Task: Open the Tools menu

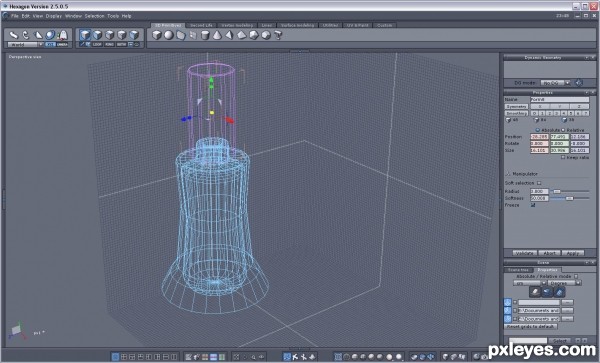Action: tap(113, 16)
